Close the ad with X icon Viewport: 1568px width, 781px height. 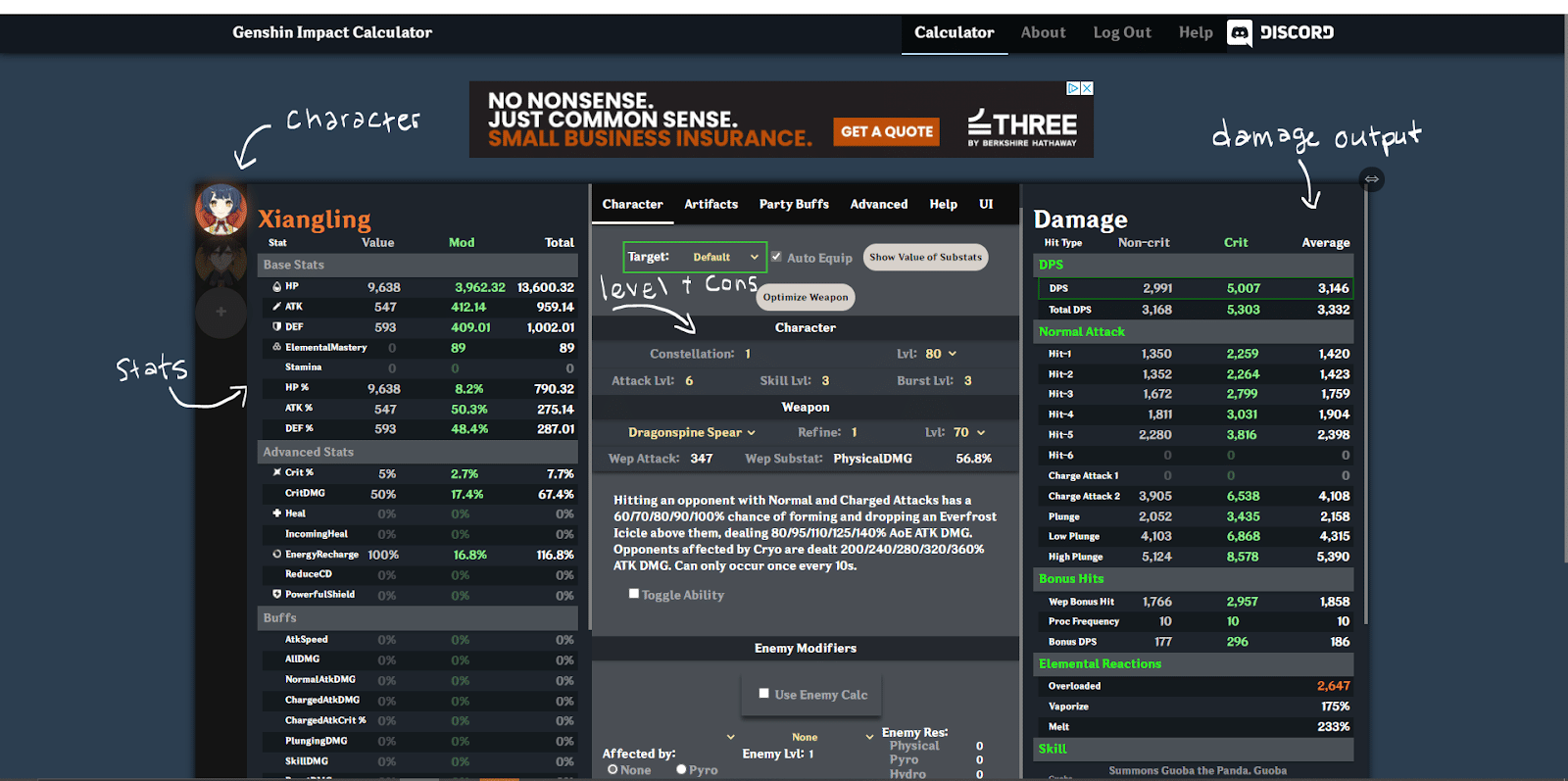coord(1087,88)
